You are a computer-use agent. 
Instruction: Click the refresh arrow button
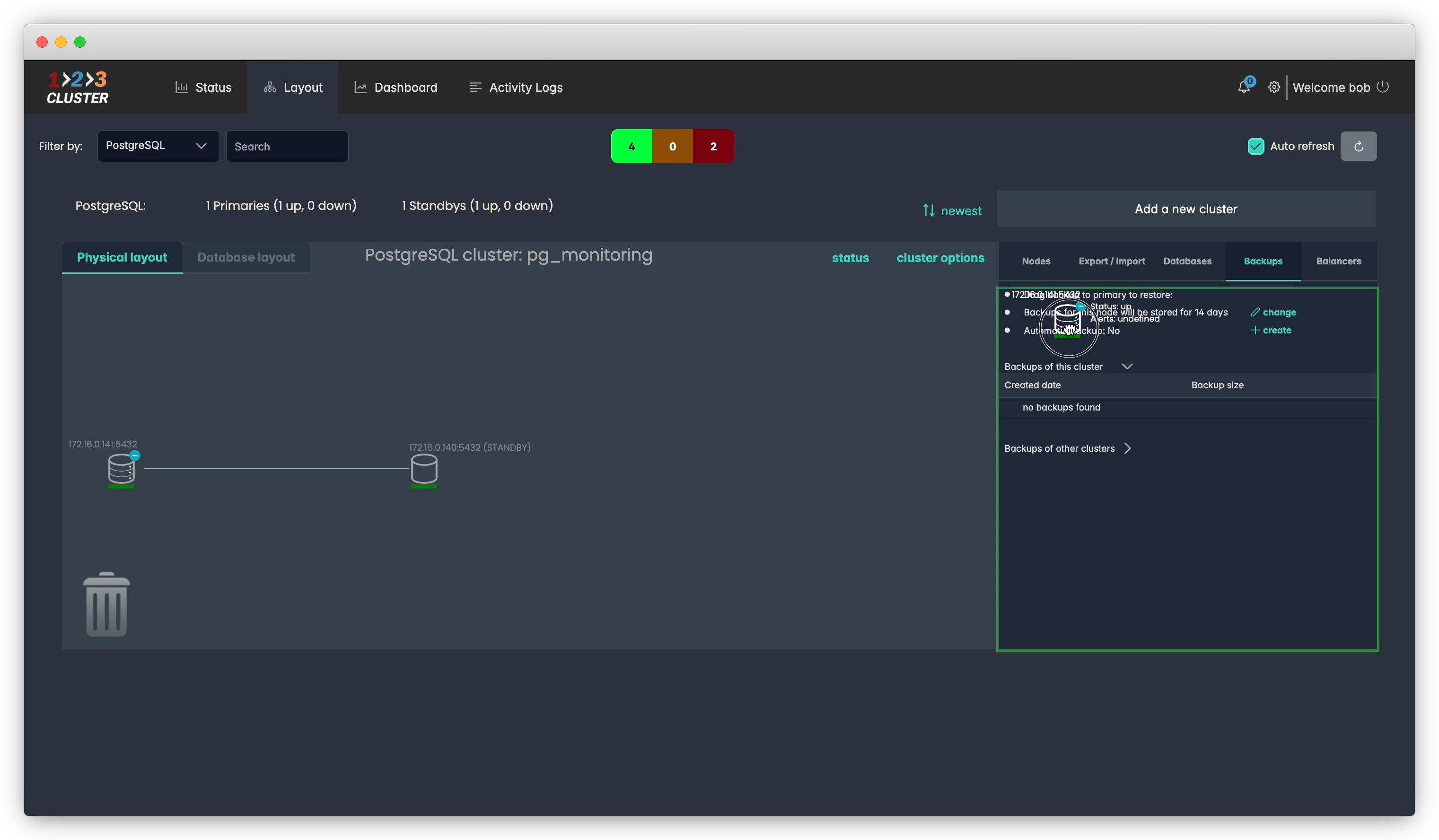click(1358, 146)
